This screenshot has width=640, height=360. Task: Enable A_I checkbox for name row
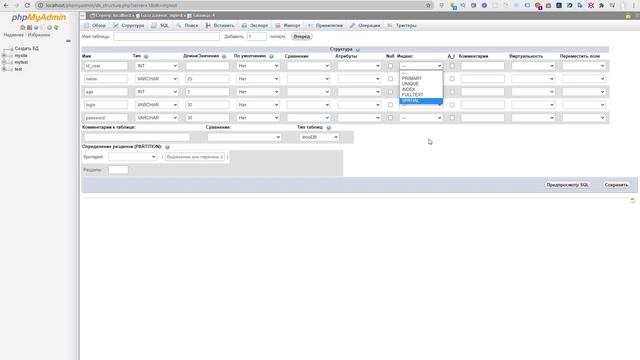pos(452,79)
